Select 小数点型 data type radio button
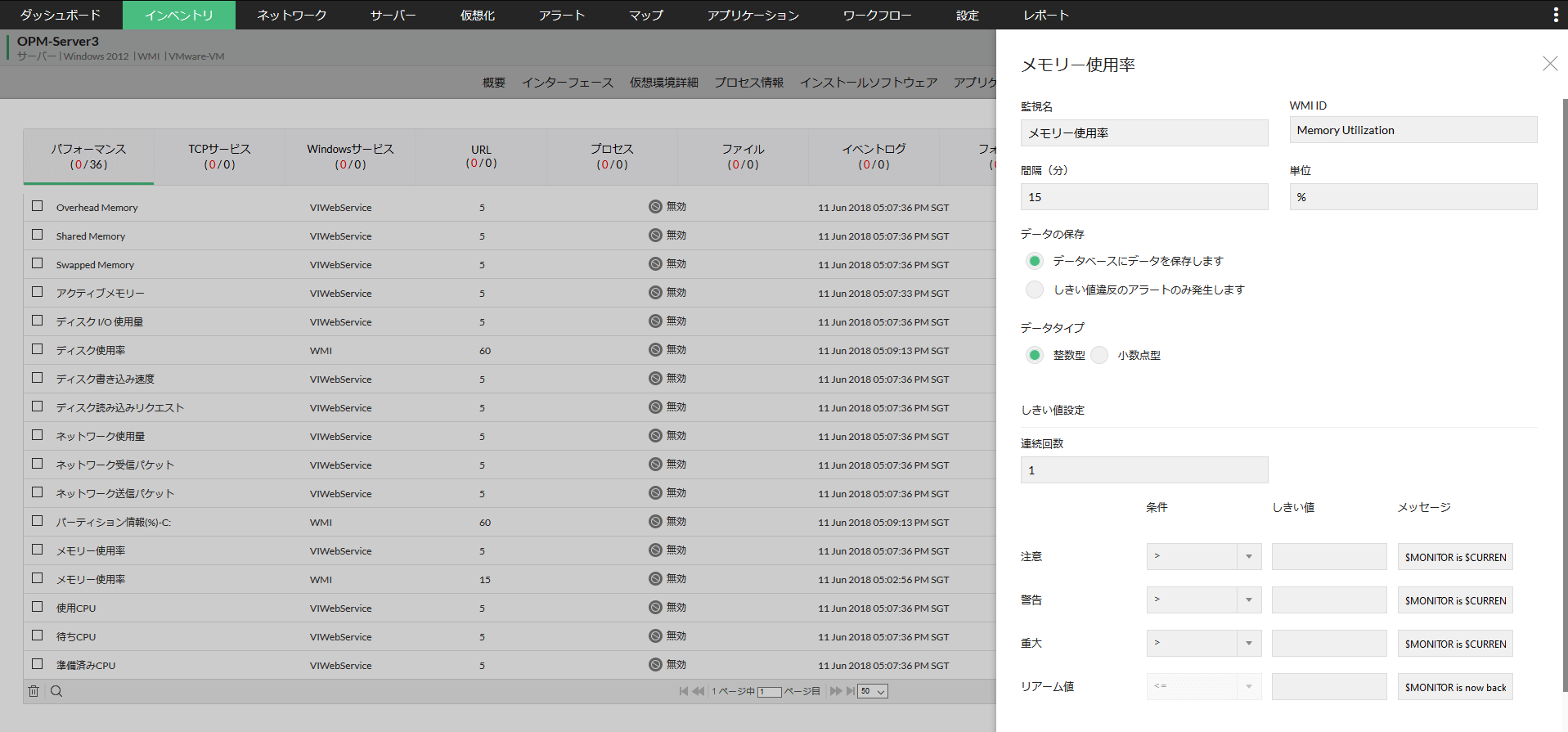Image resolution: width=1568 pixels, height=732 pixels. (1099, 355)
